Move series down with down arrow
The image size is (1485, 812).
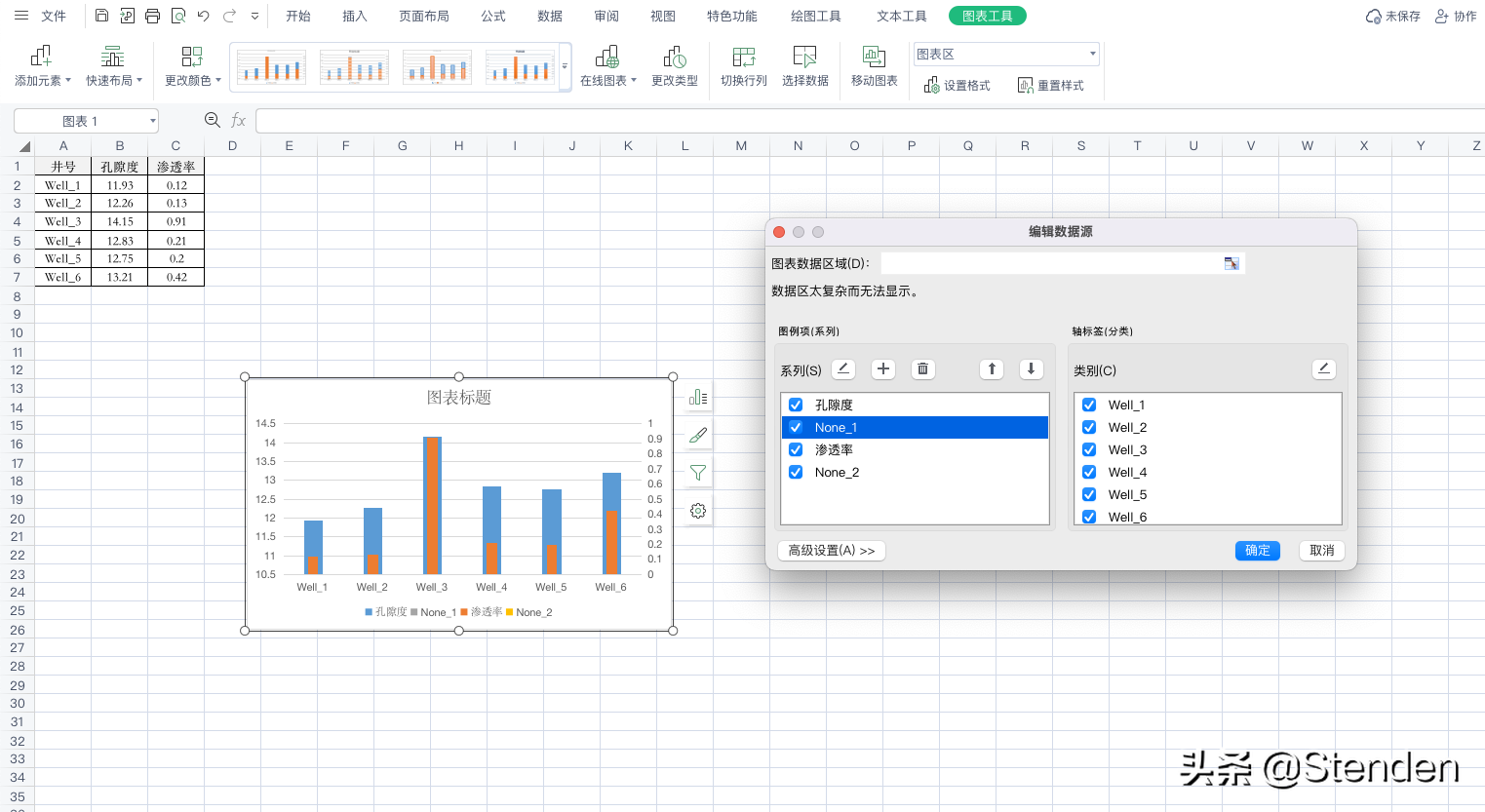click(x=1031, y=368)
